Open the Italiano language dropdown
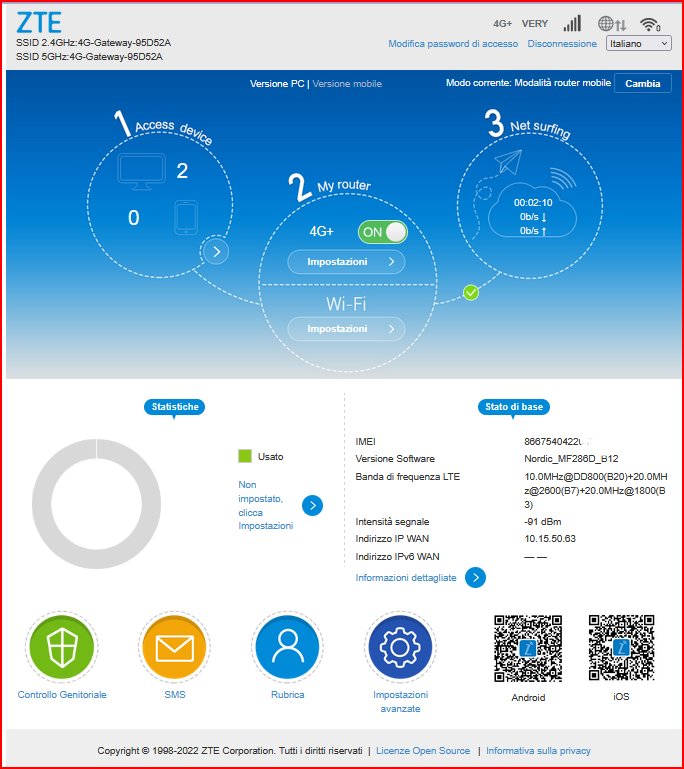This screenshot has height=769, width=684. (638, 44)
